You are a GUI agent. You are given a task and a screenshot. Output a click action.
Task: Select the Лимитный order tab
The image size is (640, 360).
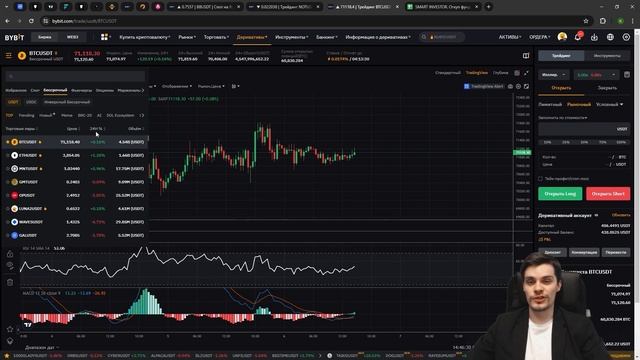[x=550, y=104]
